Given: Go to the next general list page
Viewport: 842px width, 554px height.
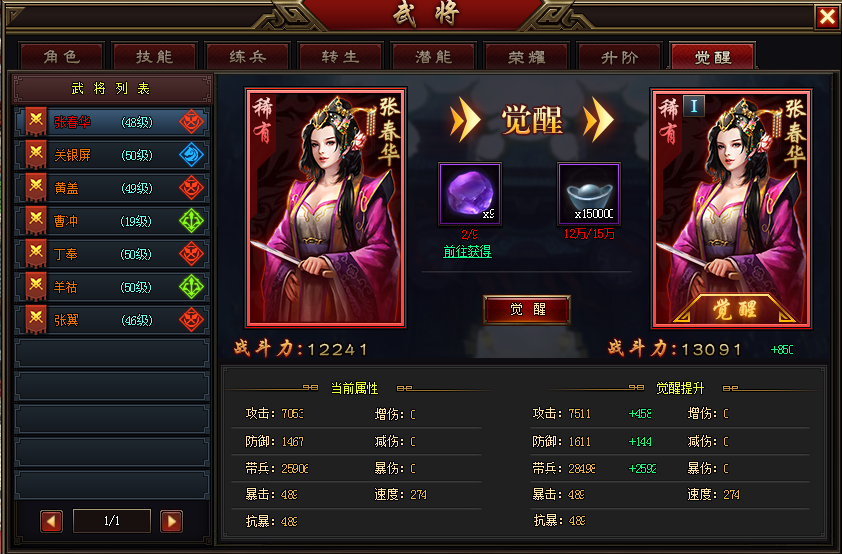Looking at the screenshot, I should [171, 521].
